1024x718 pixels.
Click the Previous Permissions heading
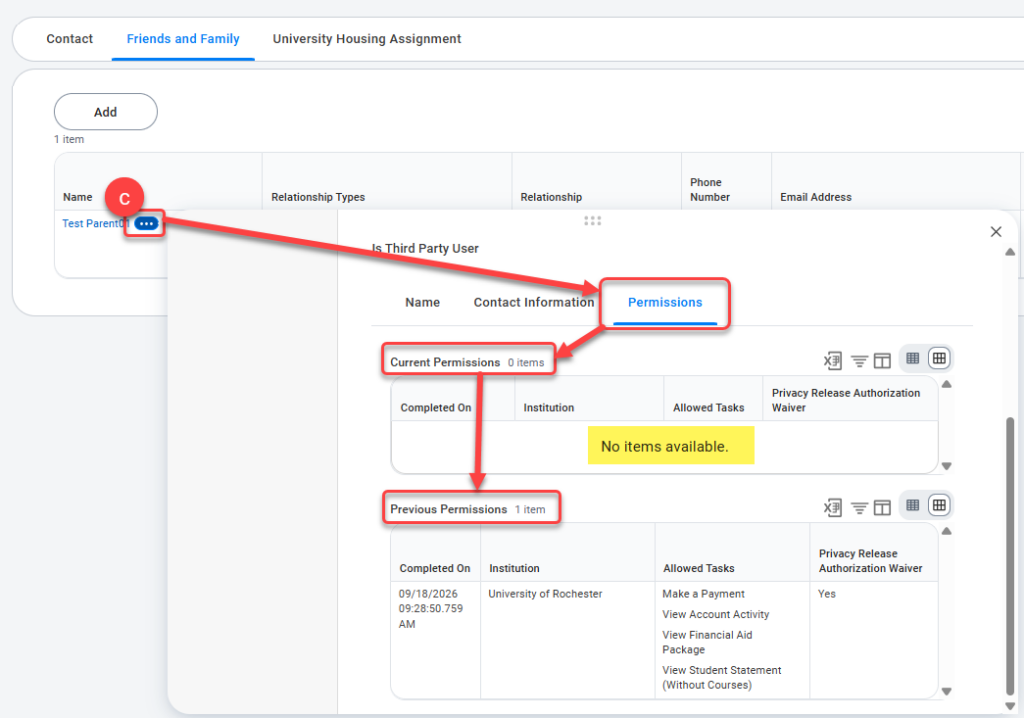[449, 509]
